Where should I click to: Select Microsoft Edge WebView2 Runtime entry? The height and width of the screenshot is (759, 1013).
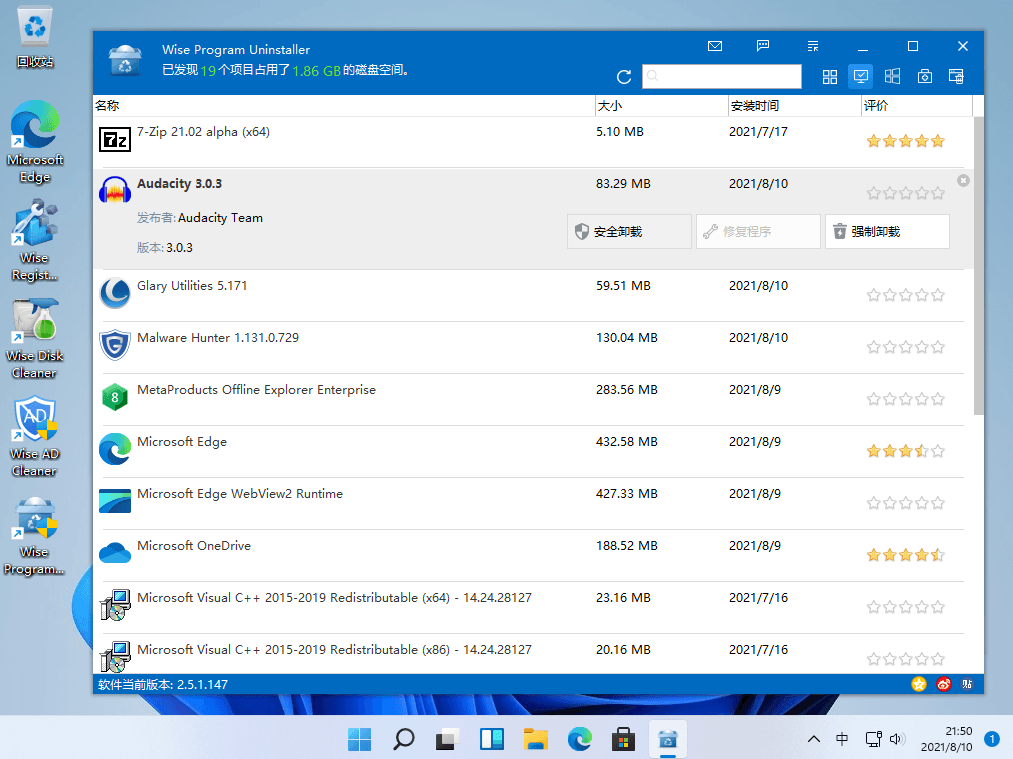(533, 504)
